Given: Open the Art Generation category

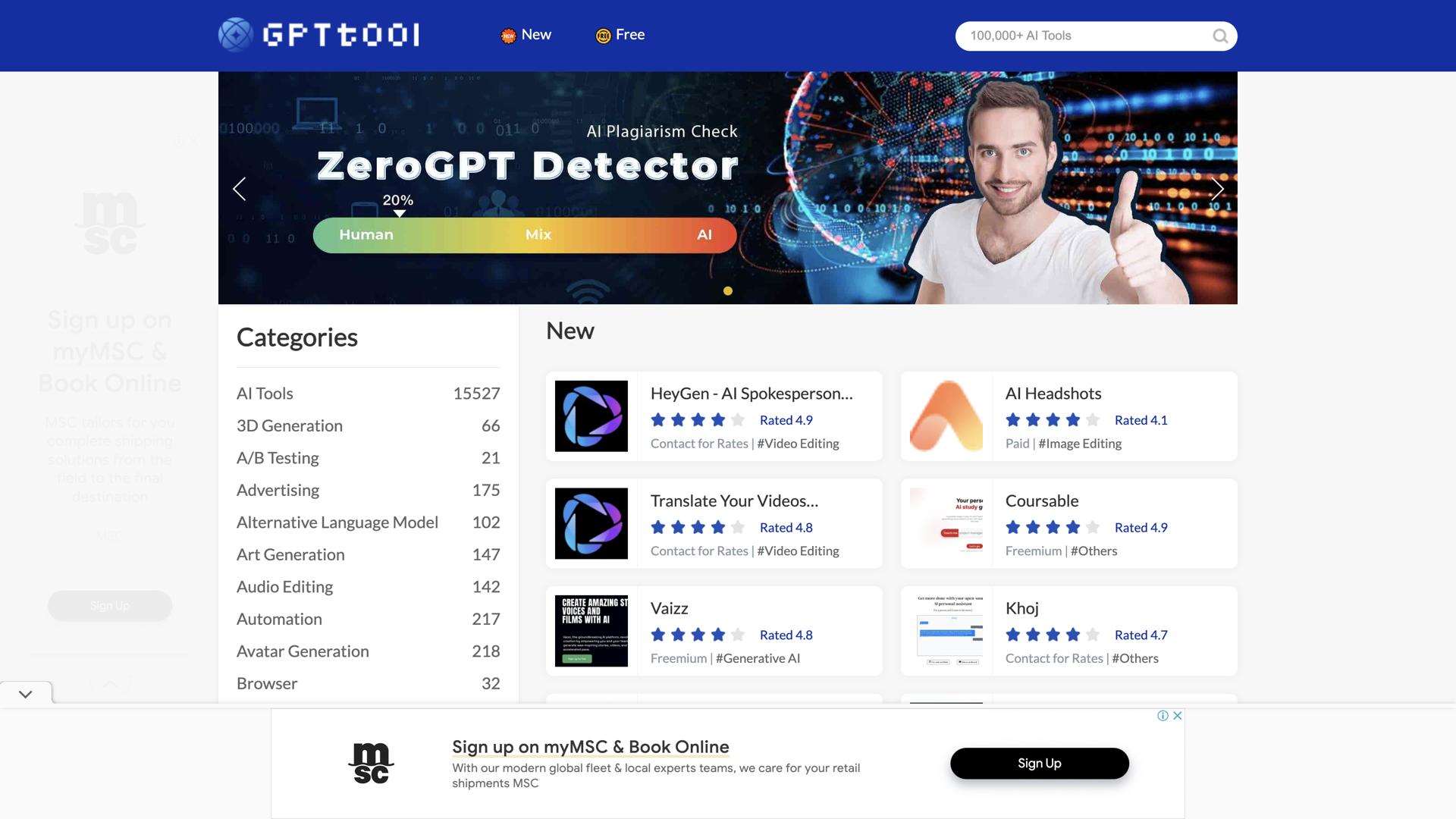Looking at the screenshot, I should click(x=290, y=555).
